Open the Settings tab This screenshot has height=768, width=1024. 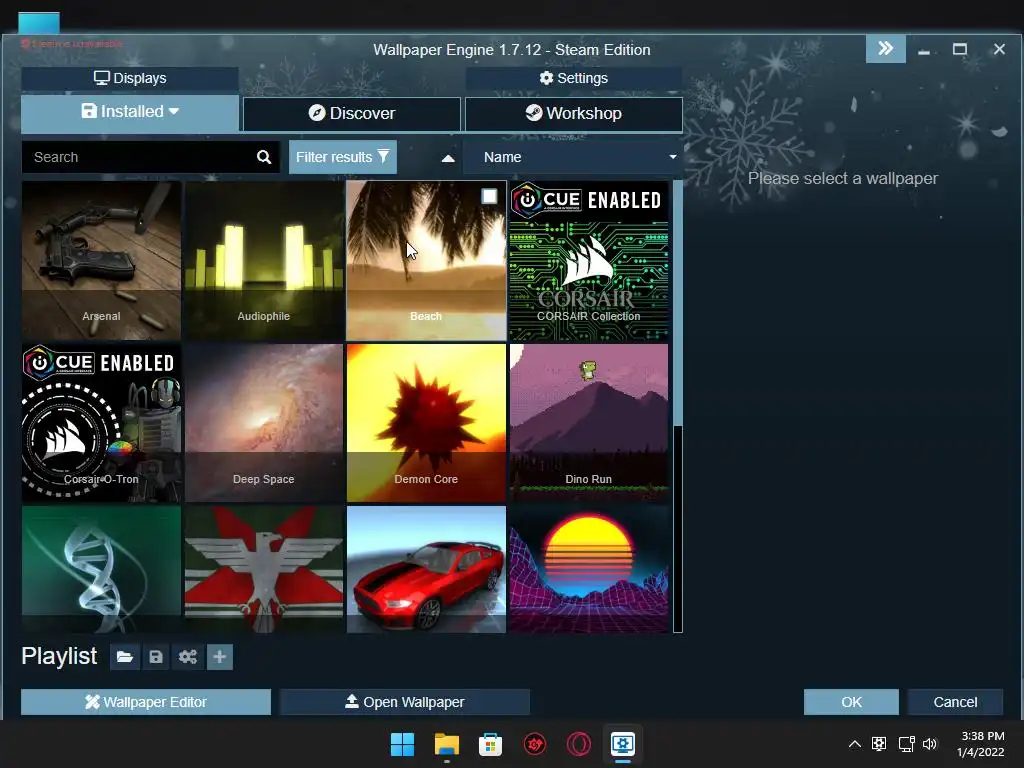574,78
